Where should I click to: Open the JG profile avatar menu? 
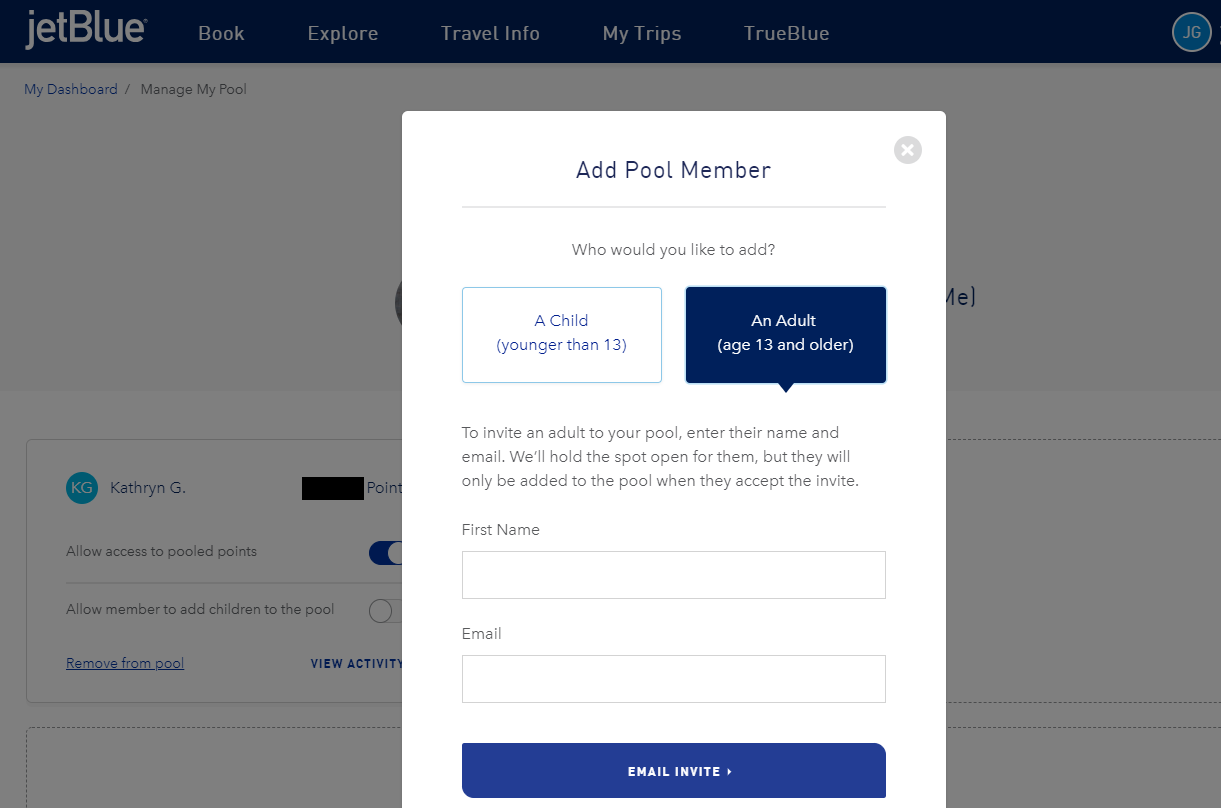click(x=1191, y=32)
